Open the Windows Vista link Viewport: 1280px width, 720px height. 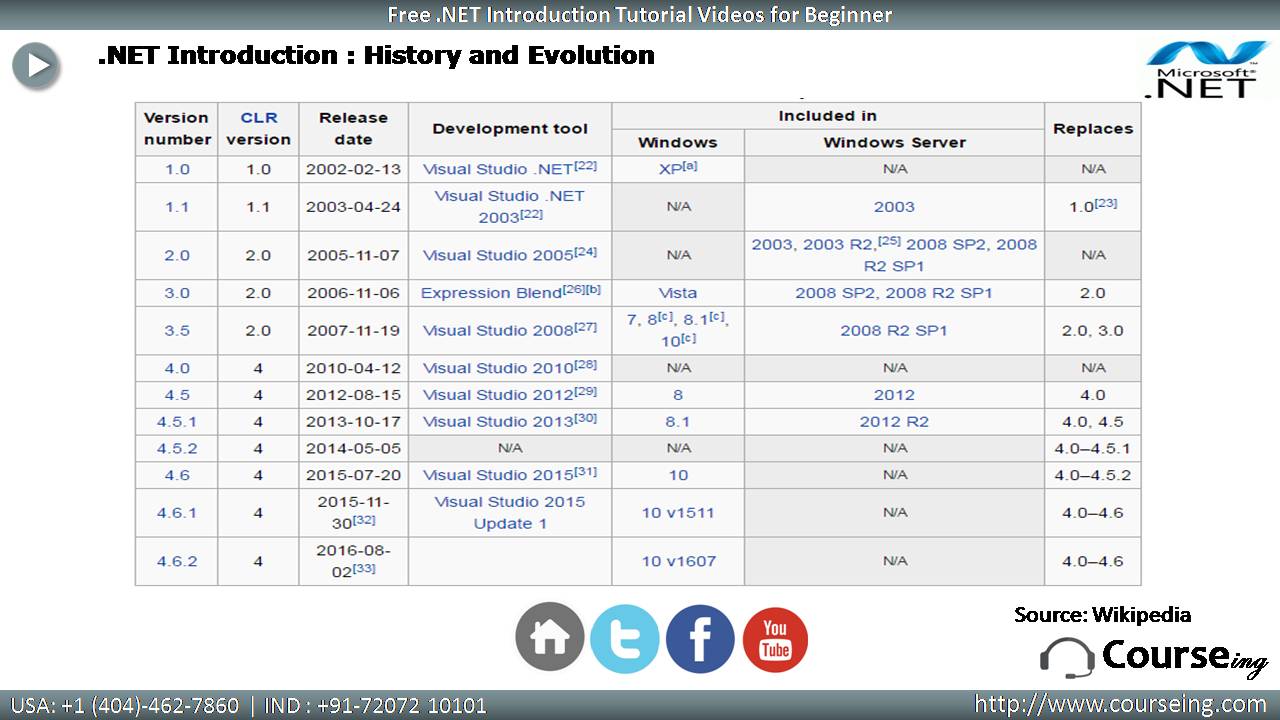tap(678, 293)
